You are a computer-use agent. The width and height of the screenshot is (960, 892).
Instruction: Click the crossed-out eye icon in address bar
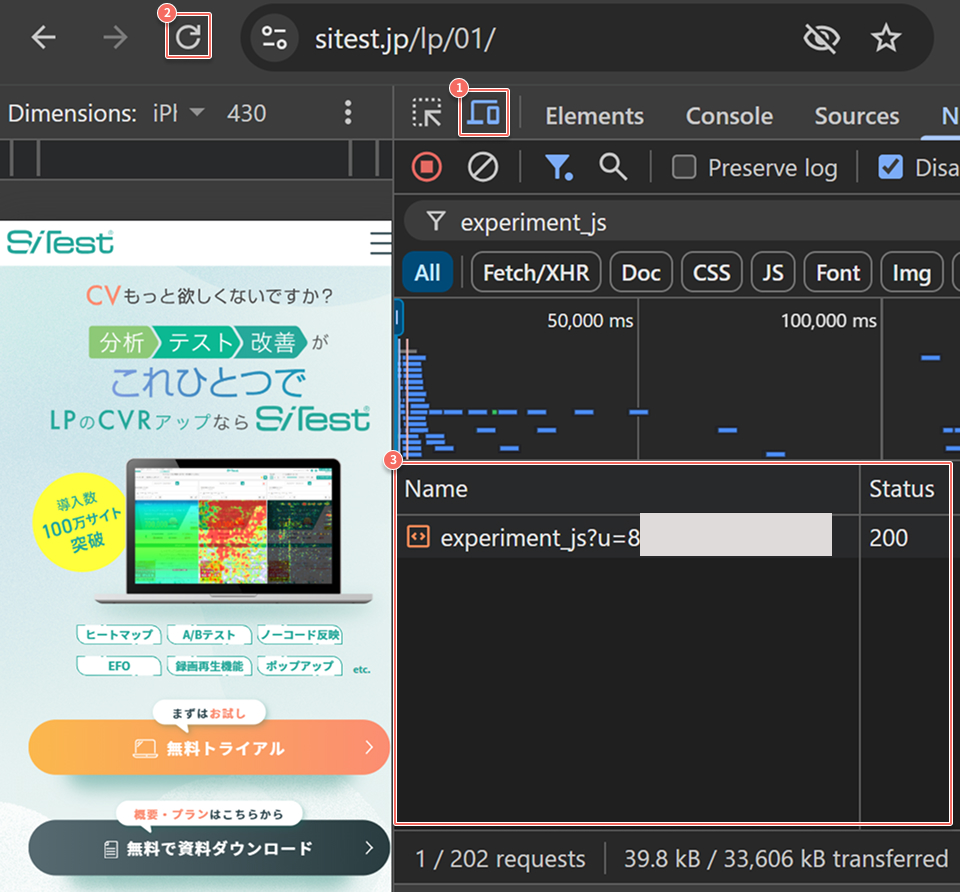pos(821,39)
